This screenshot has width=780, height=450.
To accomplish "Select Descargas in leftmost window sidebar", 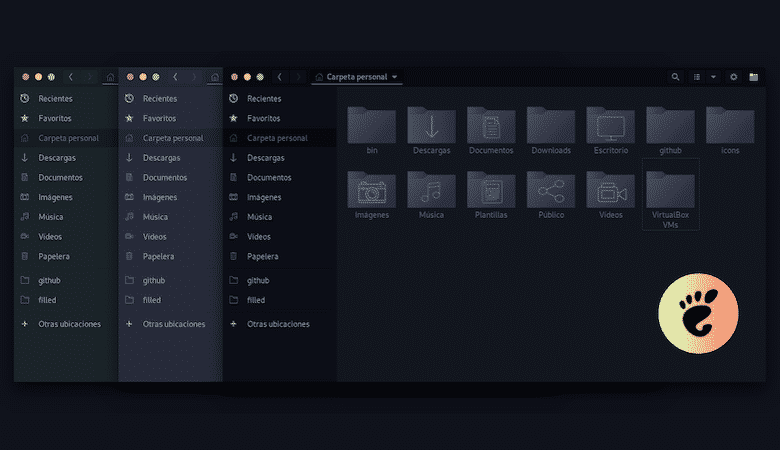I will 66,158.
